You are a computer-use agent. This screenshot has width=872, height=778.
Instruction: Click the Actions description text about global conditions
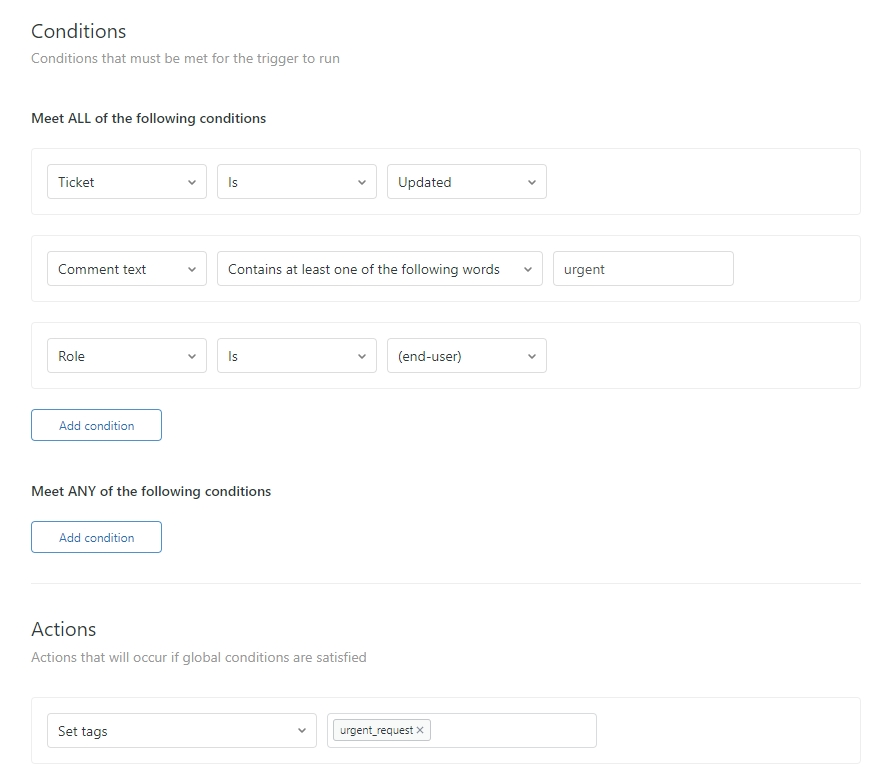tap(198, 657)
